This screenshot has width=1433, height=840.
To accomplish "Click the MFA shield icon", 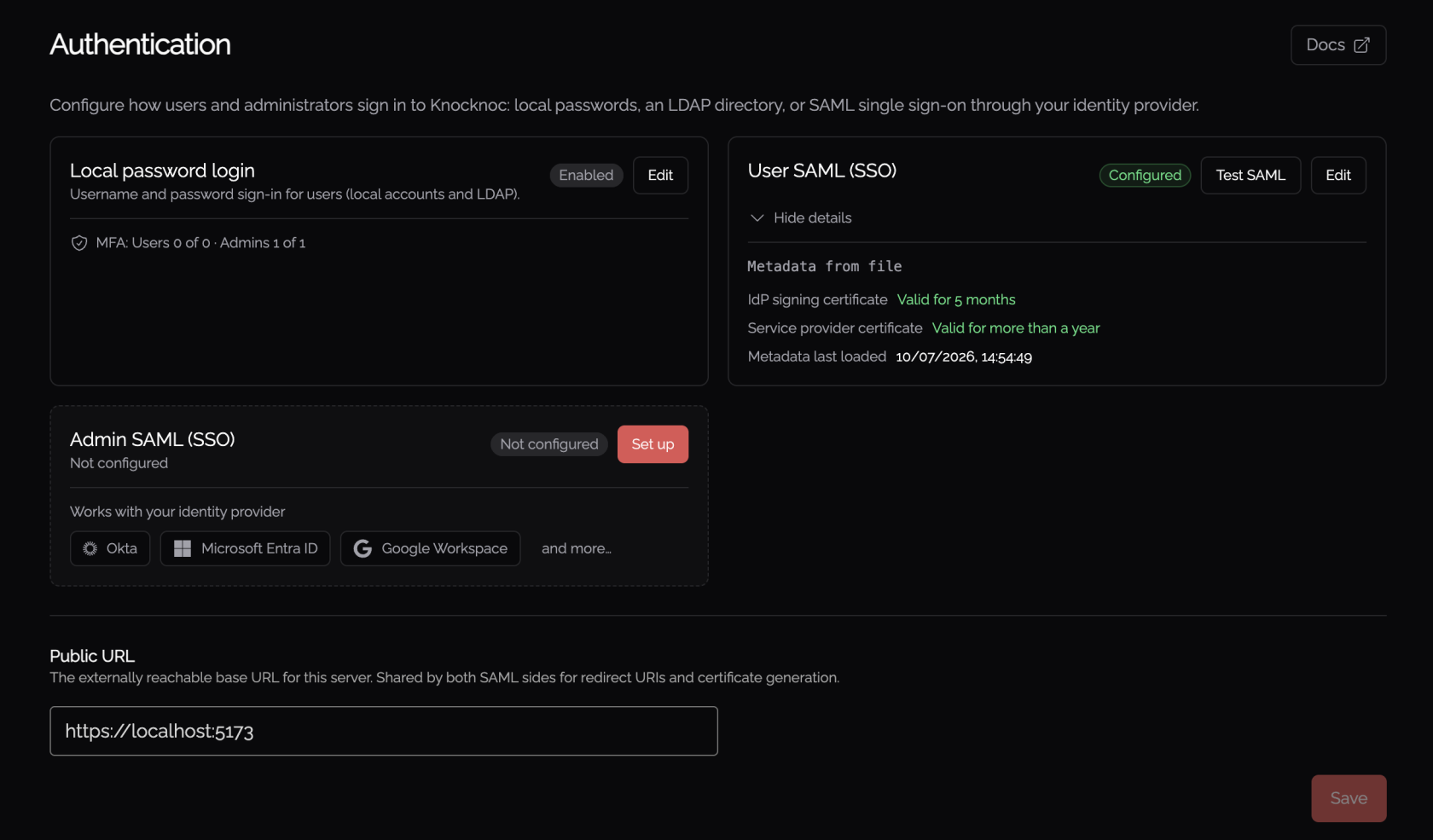I will (x=79, y=243).
